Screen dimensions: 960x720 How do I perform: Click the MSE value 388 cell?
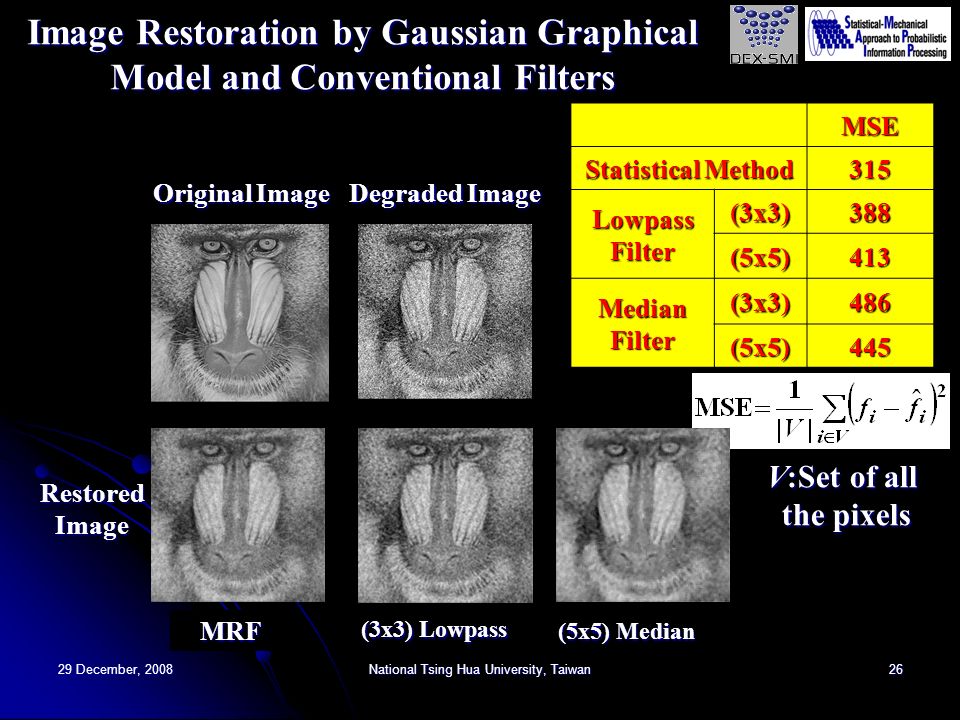point(870,212)
